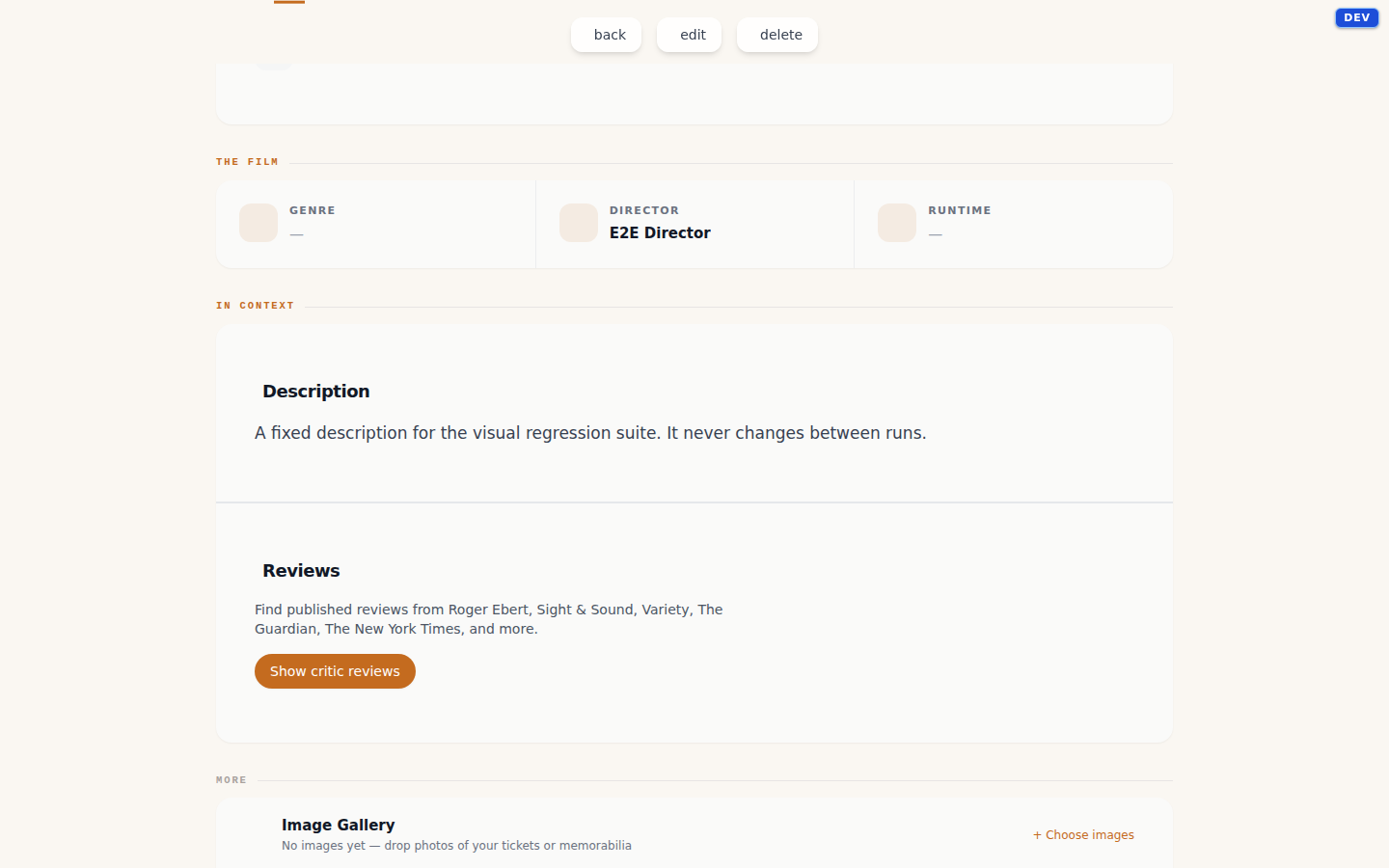Click the 'E2E Director' value

click(x=660, y=232)
